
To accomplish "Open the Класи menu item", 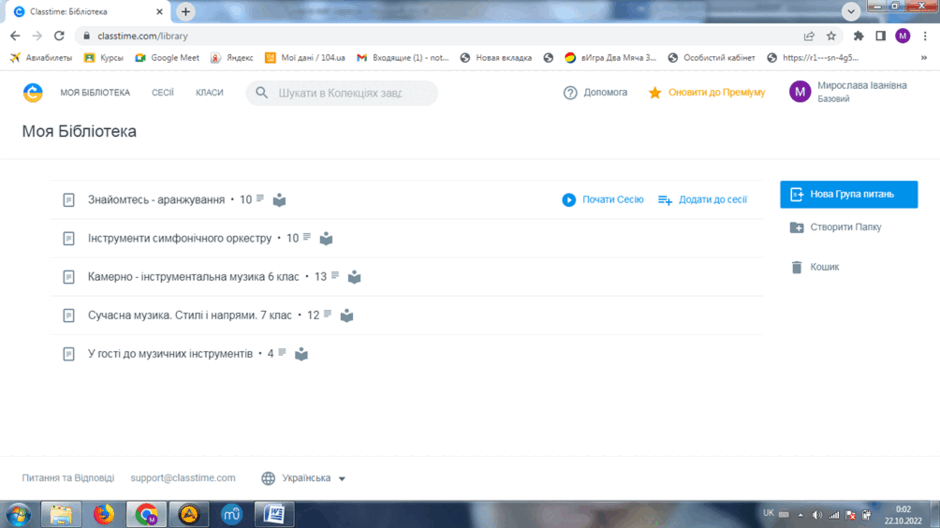I will pyautogui.click(x=209, y=93).
